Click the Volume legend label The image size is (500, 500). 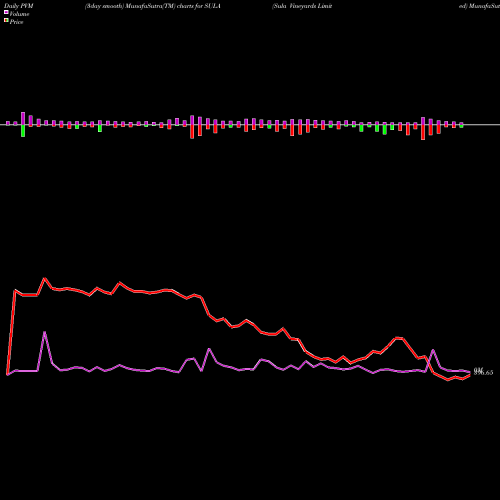click(19, 14)
